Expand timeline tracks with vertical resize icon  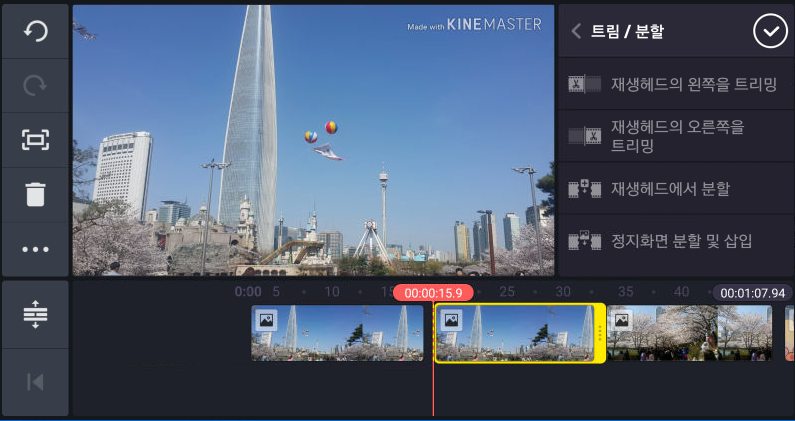tap(35, 314)
